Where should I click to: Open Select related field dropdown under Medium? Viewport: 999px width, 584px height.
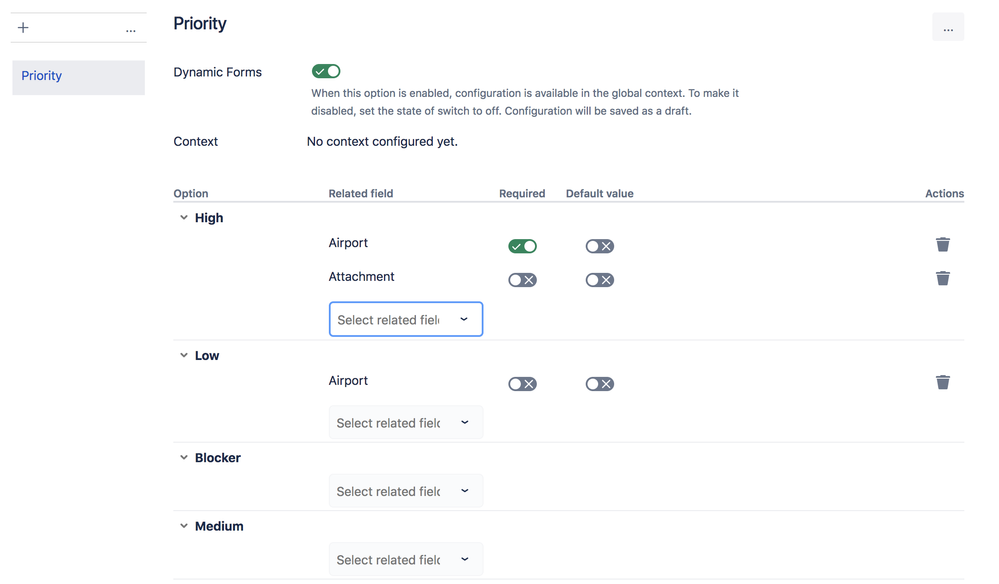pos(405,558)
